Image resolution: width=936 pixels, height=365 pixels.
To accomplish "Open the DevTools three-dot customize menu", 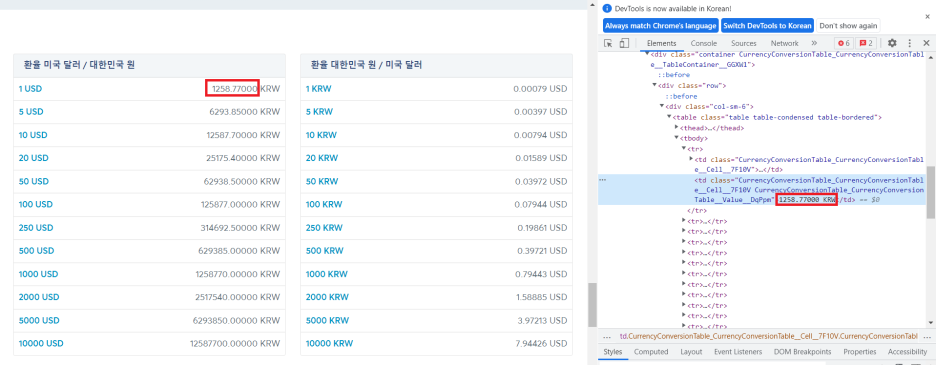I will point(910,43).
